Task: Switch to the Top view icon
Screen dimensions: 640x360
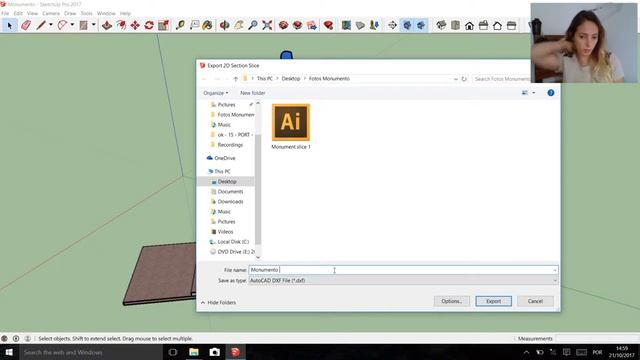Action: [x=456, y=26]
